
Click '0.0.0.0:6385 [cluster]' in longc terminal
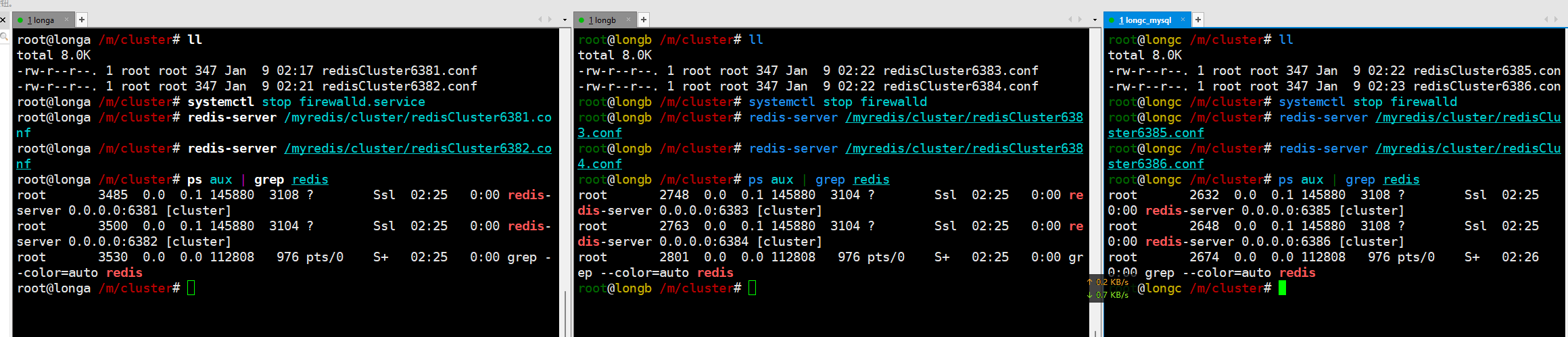[x=1323, y=211]
